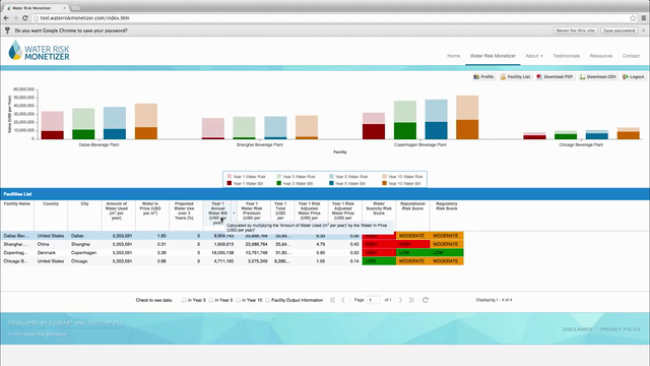650x366 pixels.
Task: Toggle Year 3 Water Bill legend swatch
Action: (x=279, y=183)
